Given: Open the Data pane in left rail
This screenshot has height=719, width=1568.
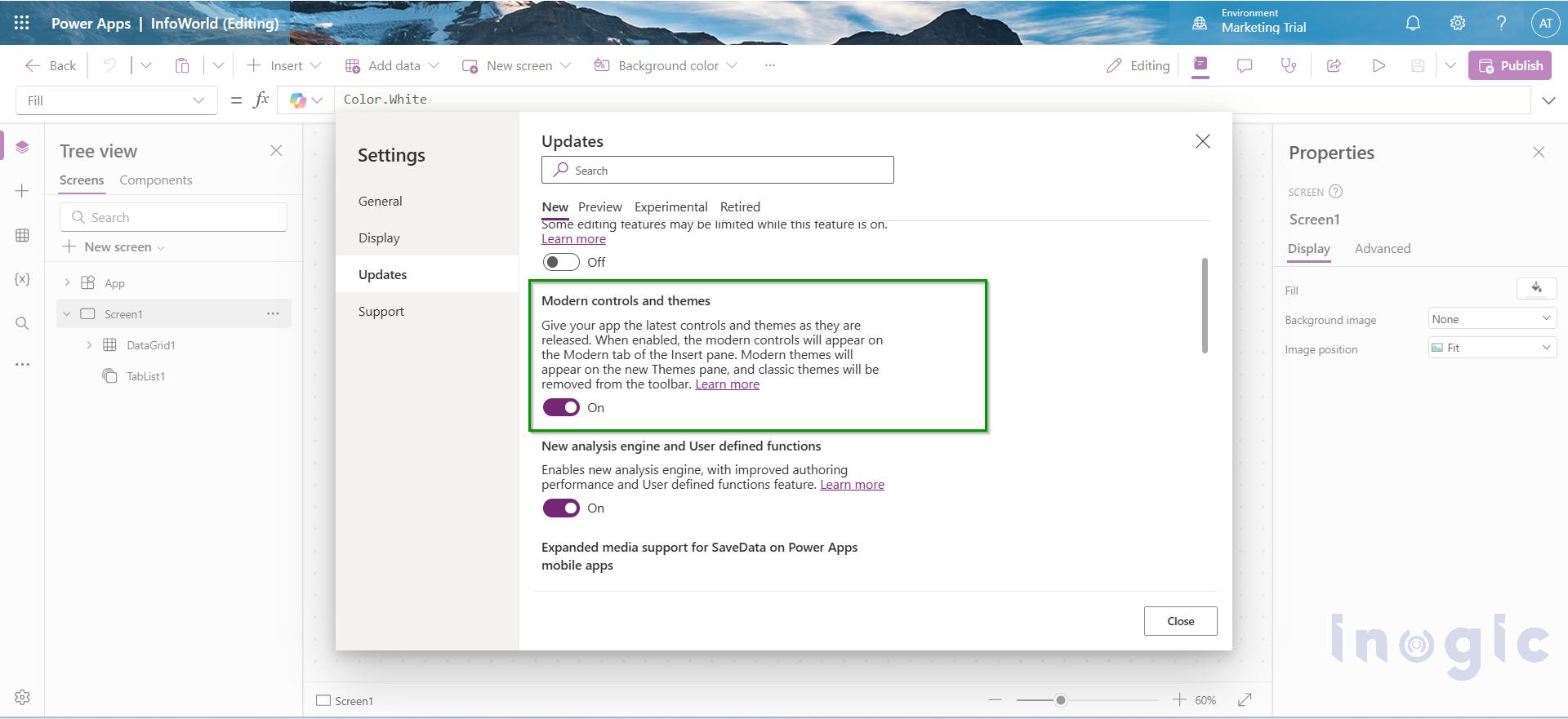Looking at the screenshot, I should (22, 235).
